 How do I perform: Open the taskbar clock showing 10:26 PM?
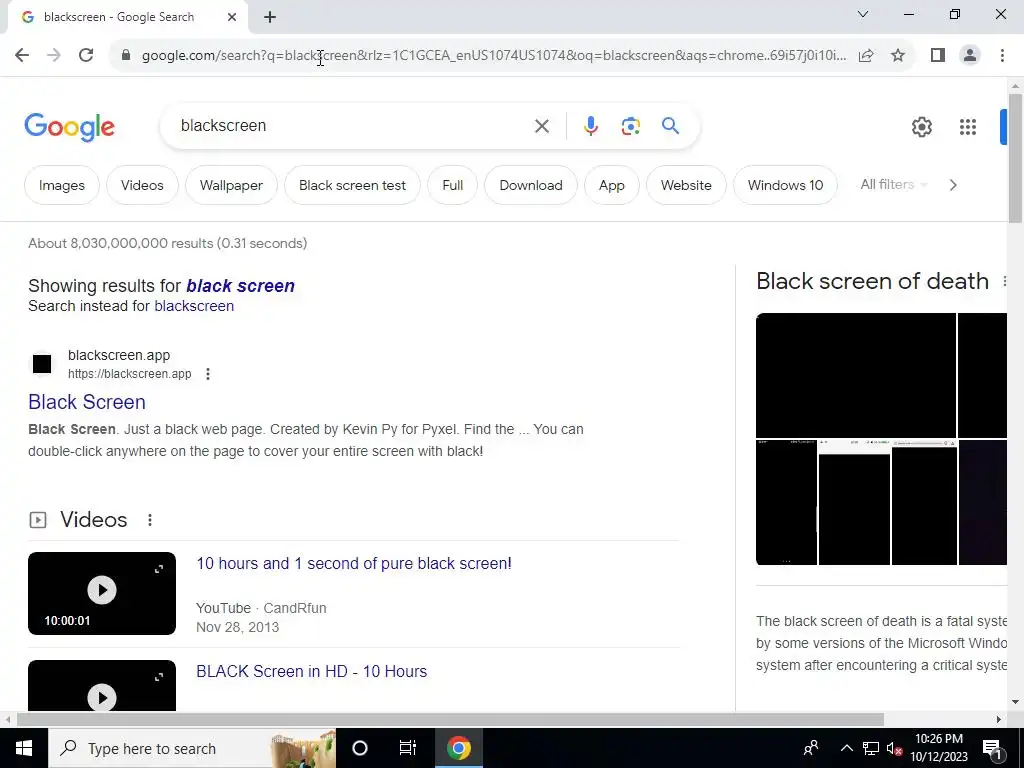(x=939, y=748)
